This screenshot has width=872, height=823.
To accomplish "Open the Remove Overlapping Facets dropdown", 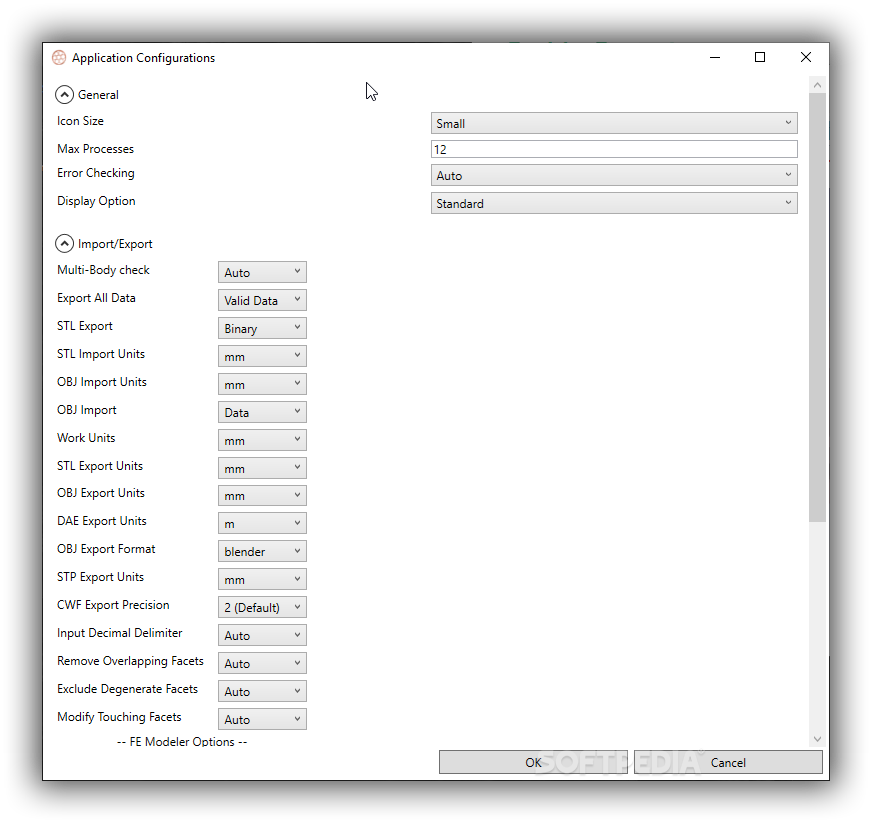I will pyautogui.click(x=262, y=663).
